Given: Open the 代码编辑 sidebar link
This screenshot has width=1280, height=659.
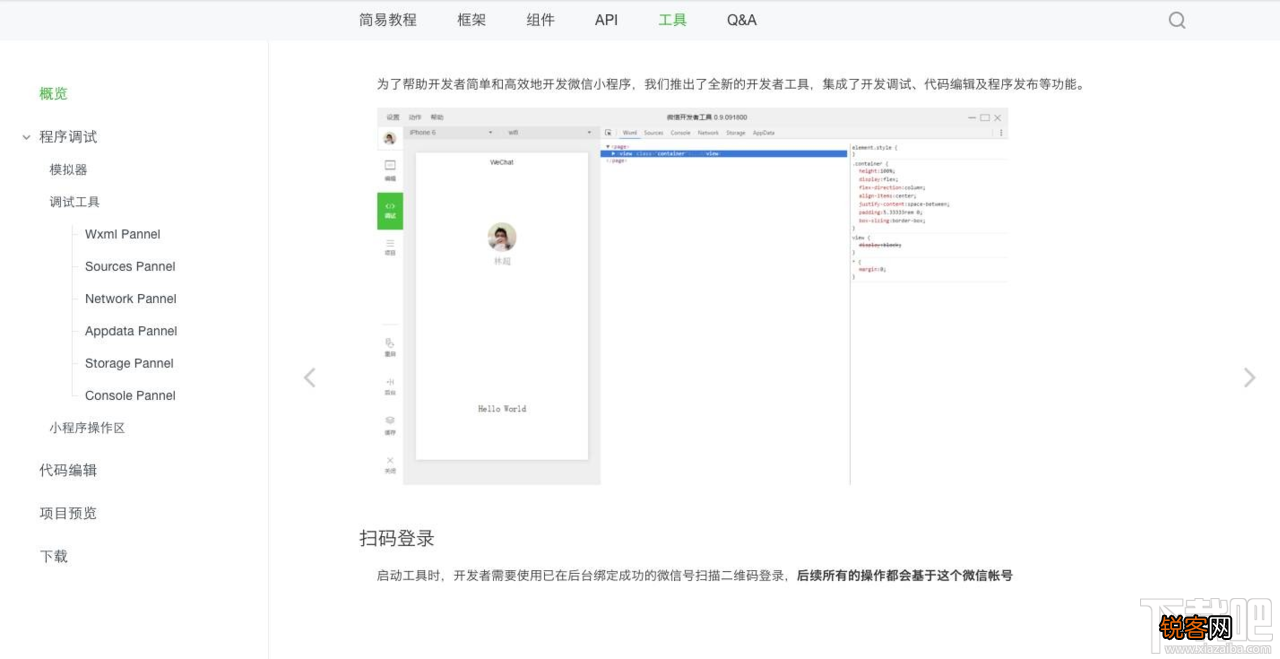Looking at the screenshot, I should pos(68,470).
